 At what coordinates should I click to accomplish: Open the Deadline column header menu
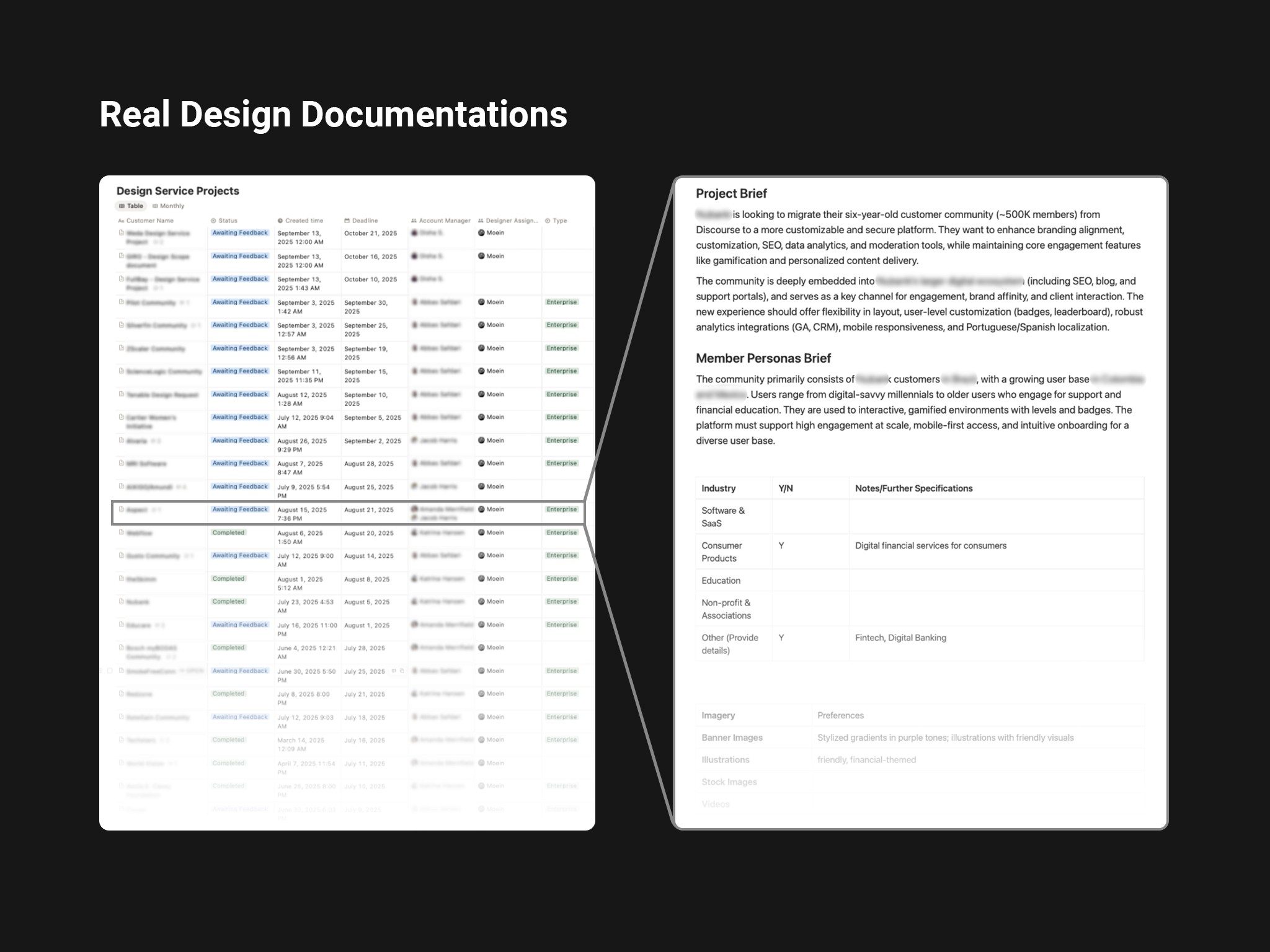click(x=361, y=221)
